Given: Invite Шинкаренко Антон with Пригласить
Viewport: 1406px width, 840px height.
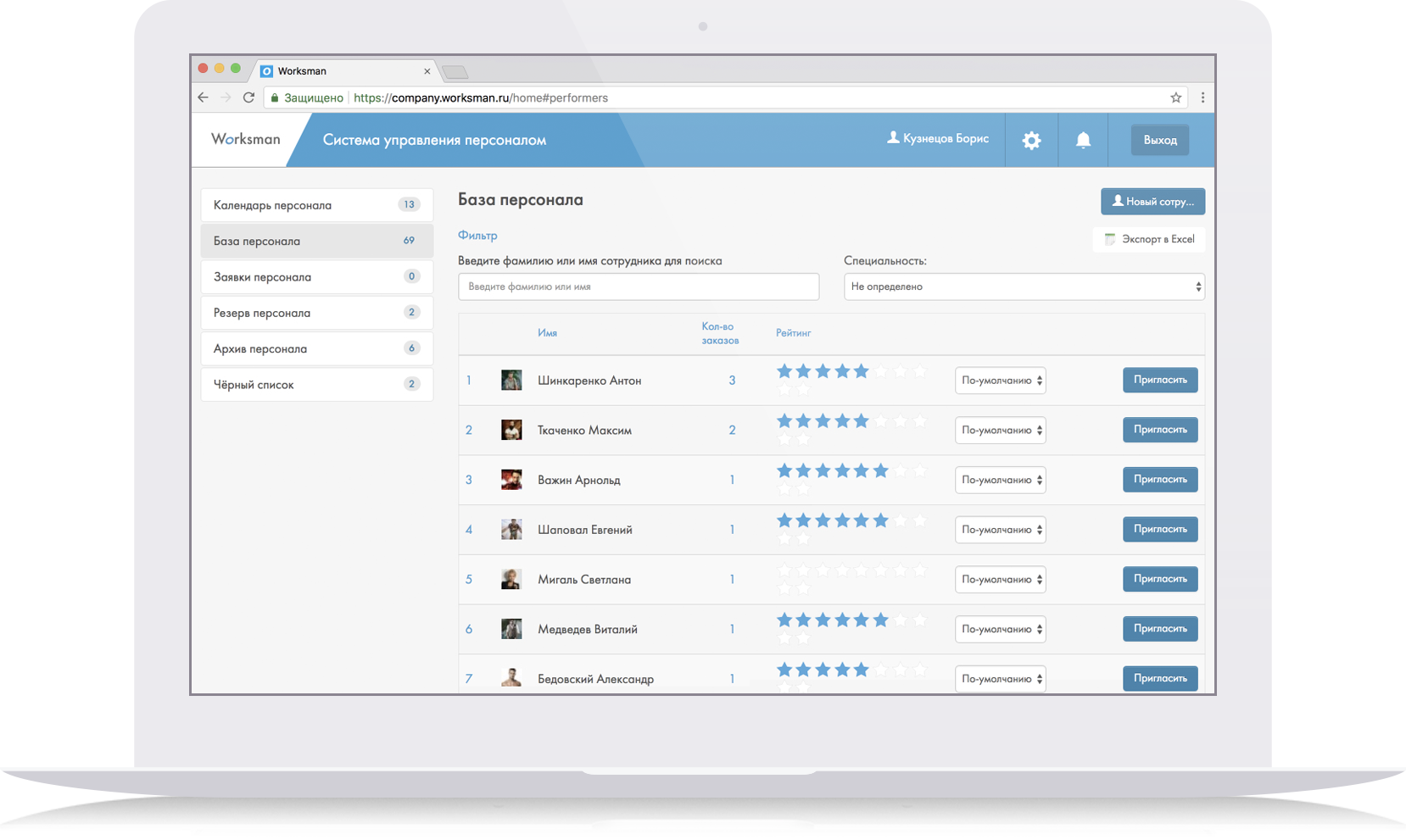Looking at the screenshot, I should (1160, 380).
